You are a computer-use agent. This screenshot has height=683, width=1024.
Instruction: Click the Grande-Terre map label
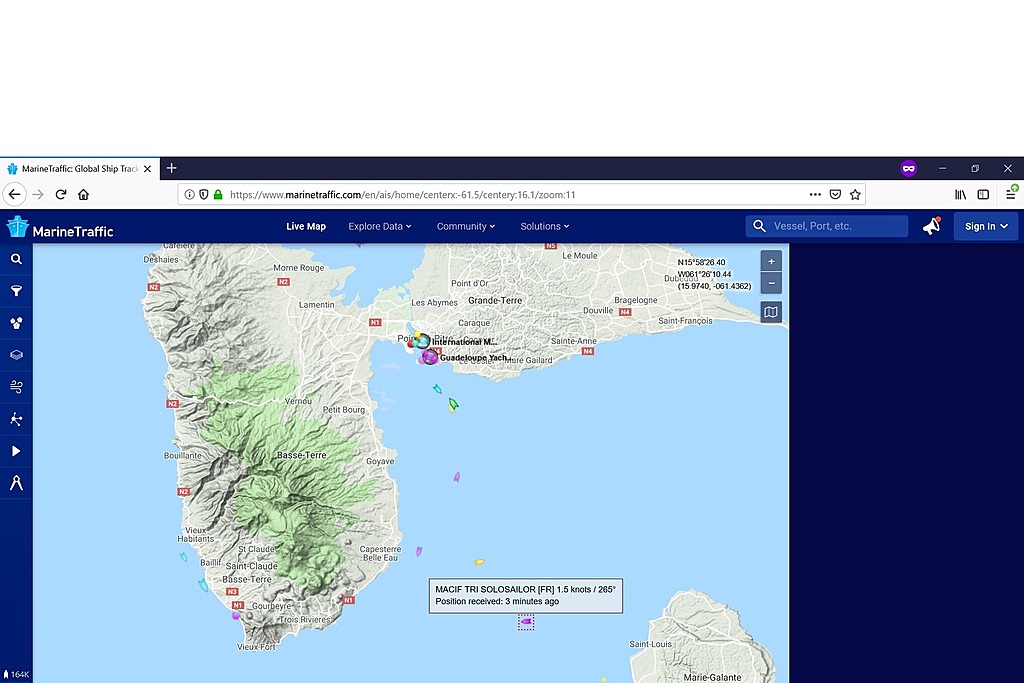495,300
